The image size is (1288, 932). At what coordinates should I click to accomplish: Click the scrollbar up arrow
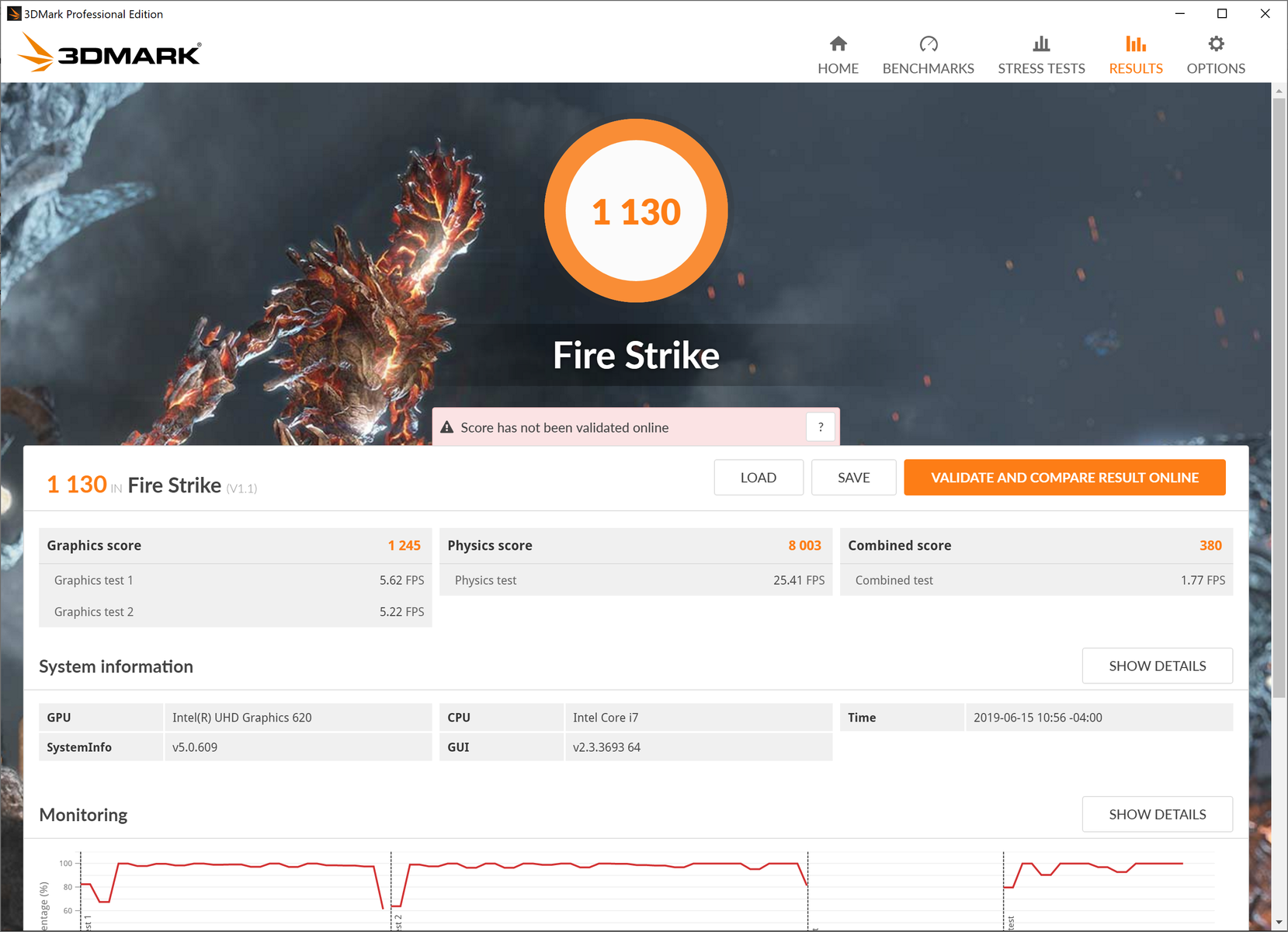(x=1279, y=91)
